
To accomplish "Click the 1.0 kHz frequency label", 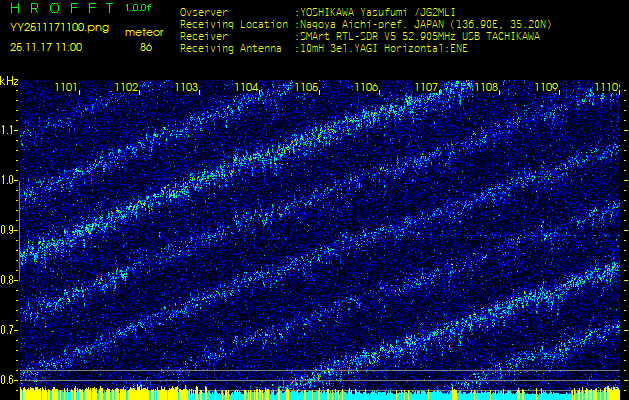I will coord(9,180).
